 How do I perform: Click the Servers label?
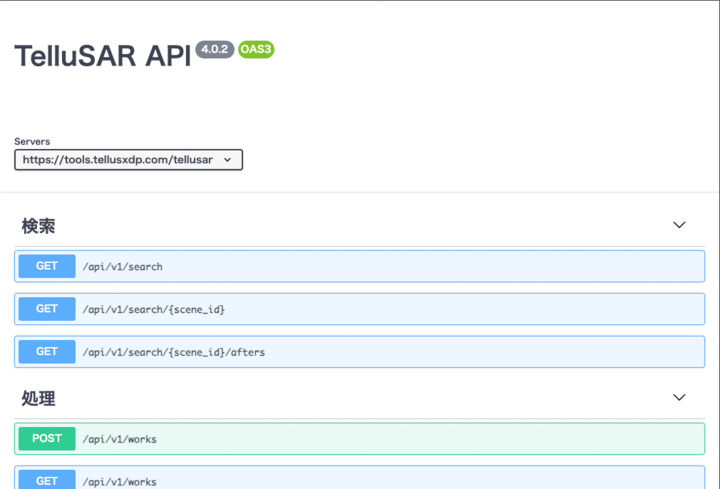[x=32, y=142]
